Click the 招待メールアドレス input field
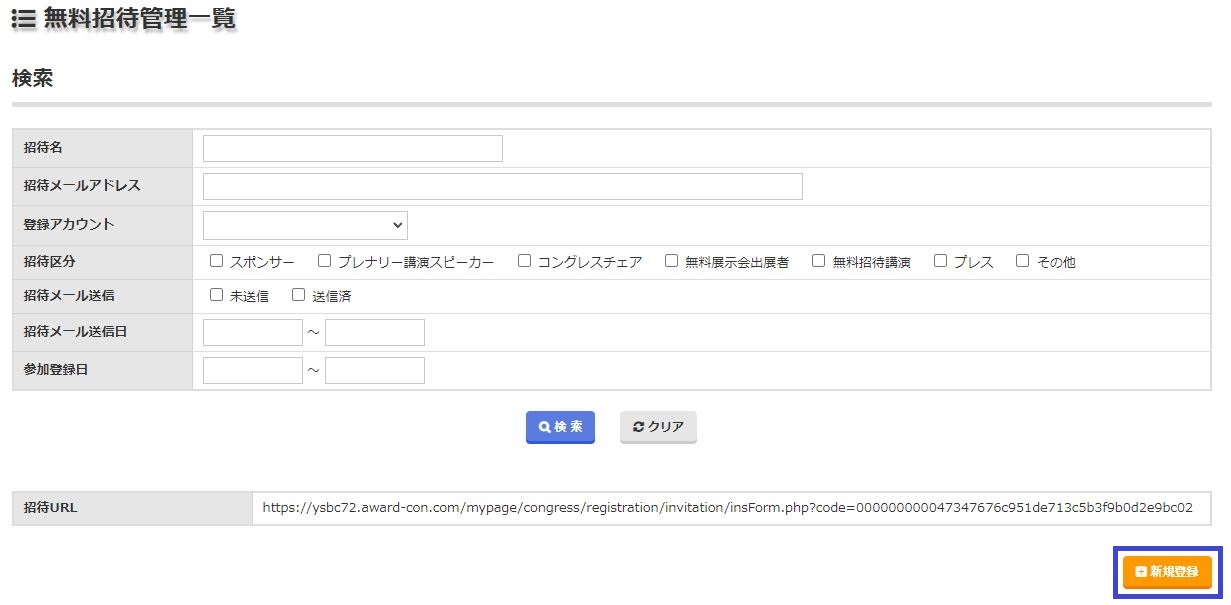The width and height of the screenshot is (1231, 605). tap(502, 187)
